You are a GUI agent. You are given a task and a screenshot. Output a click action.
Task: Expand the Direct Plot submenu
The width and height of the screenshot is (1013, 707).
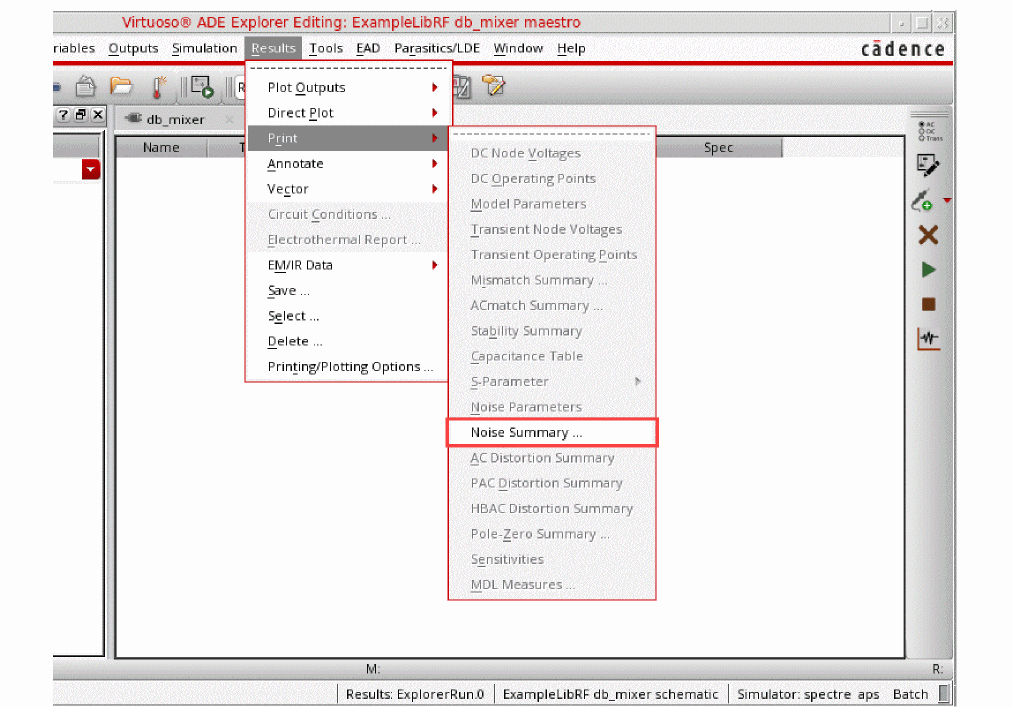(348, 112)
